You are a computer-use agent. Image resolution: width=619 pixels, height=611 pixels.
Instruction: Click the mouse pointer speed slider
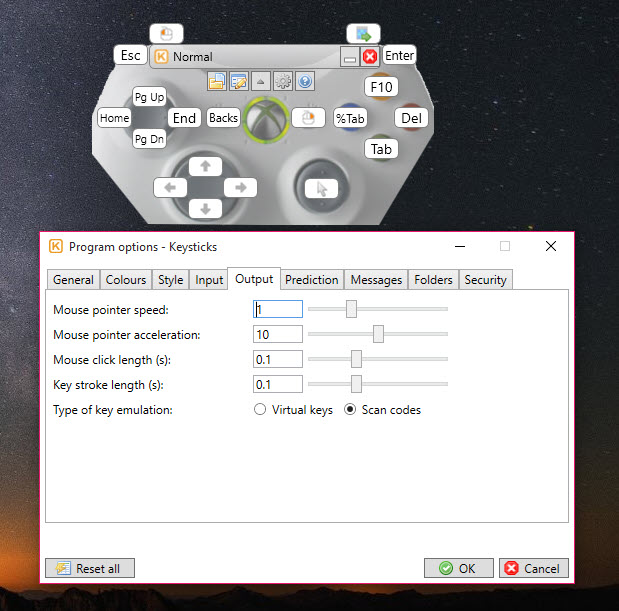click(x=378, y=309)
